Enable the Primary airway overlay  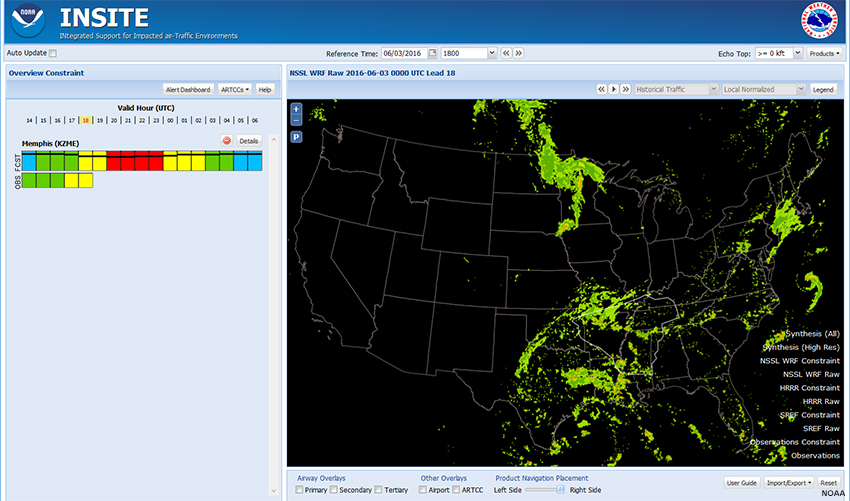(299, 490)
